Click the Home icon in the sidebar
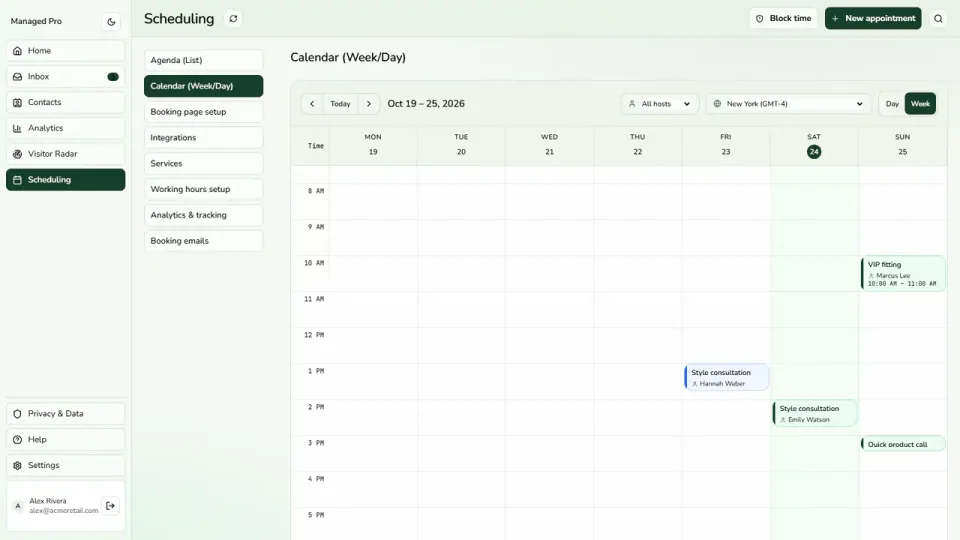This screenshot has width=960, height=540. pos(17,51)
